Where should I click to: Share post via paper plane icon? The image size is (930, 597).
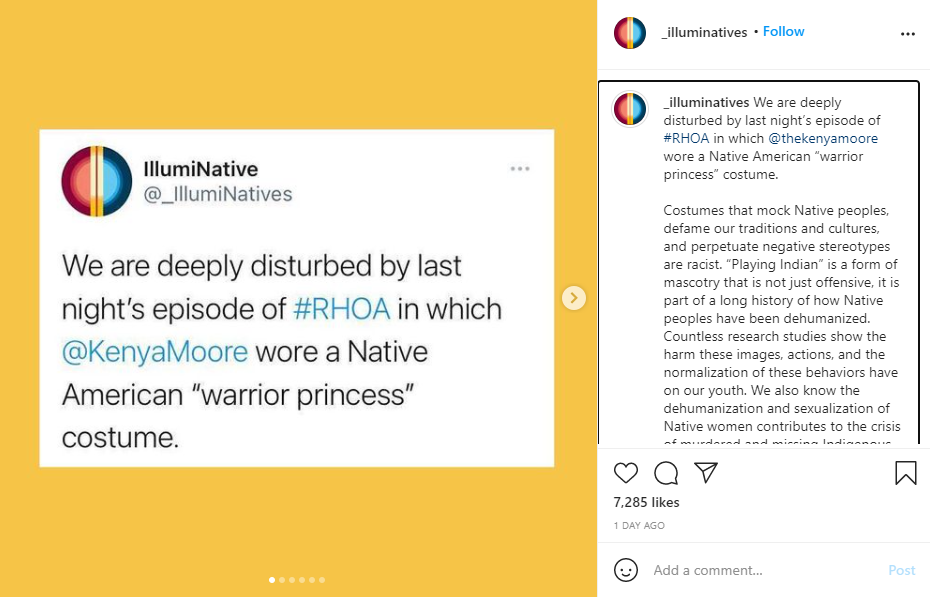tap(706, 473)
